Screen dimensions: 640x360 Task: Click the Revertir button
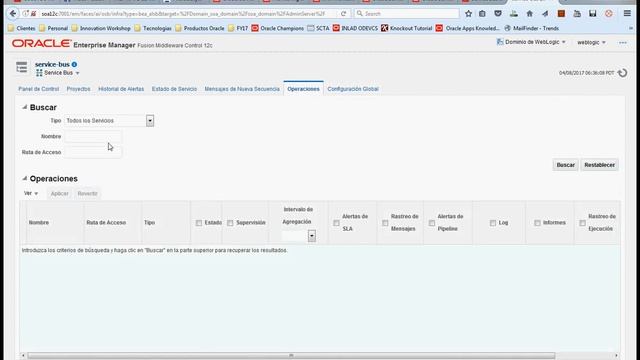87,193
